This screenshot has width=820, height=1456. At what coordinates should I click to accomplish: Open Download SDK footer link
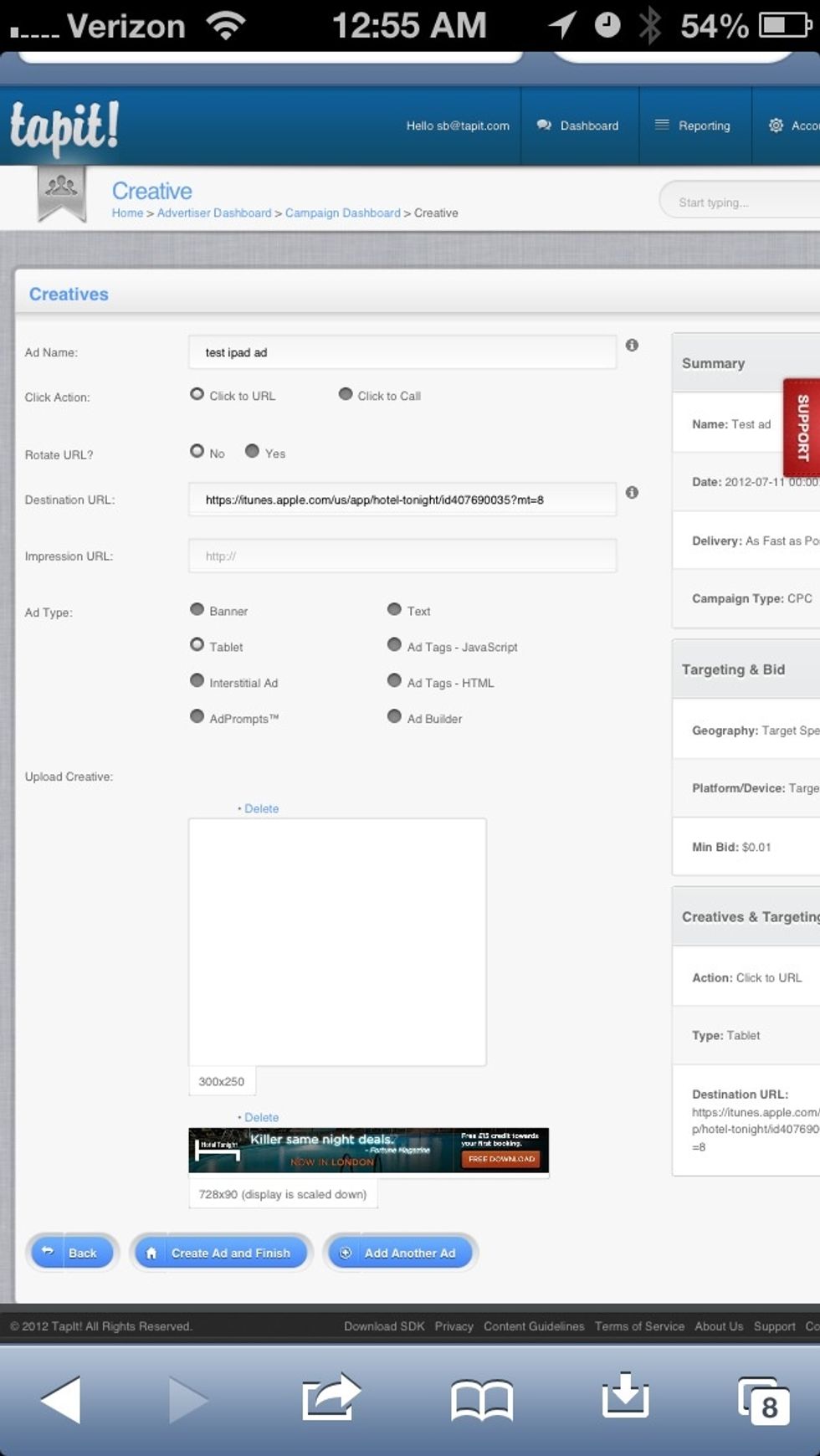[384, 1326]
